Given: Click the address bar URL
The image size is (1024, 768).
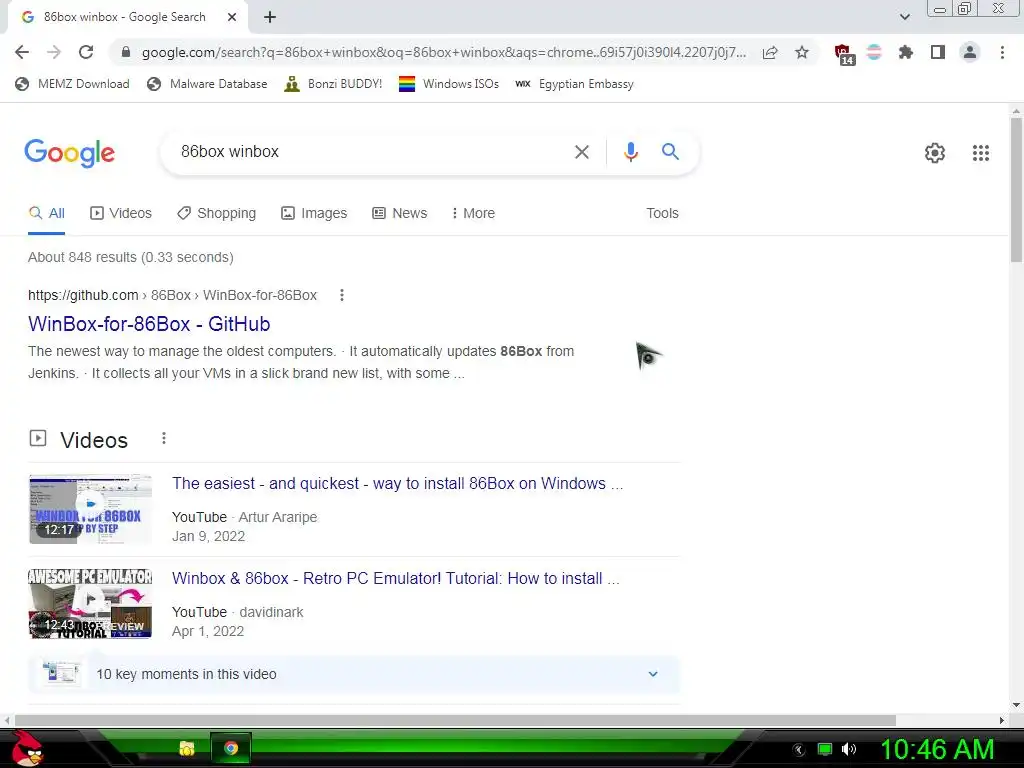Looking at the screenshot, I should click(443, 52).
